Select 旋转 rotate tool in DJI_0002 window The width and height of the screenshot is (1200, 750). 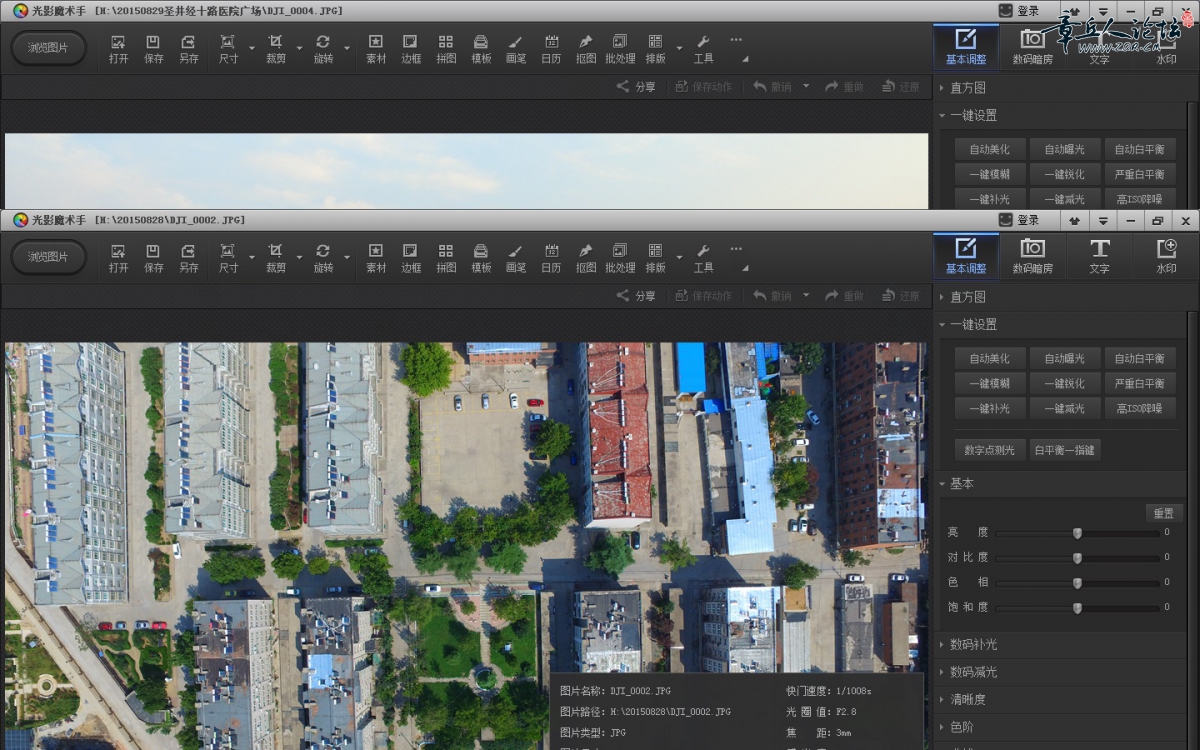(323, 257)
